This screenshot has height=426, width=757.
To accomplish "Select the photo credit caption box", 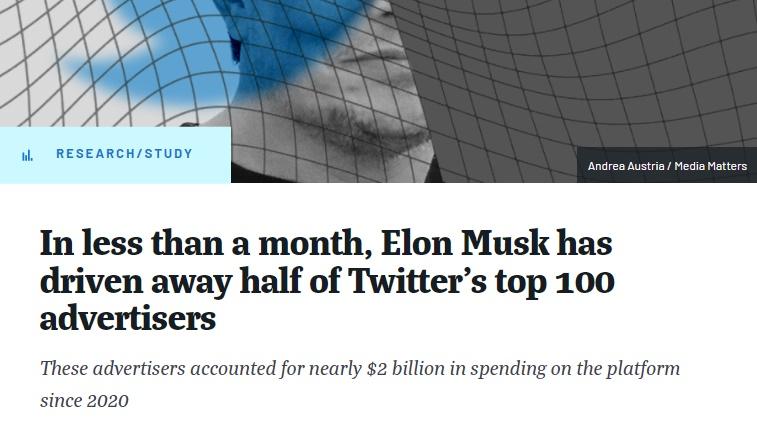I will click(666, 166).
